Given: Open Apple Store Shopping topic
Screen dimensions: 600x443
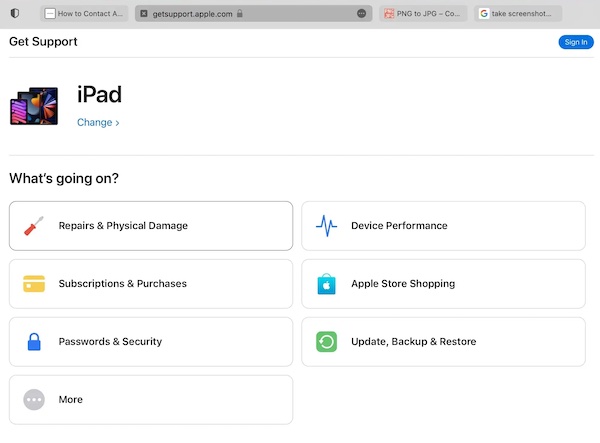Looking at the screenshot, I should click(443, 284).
